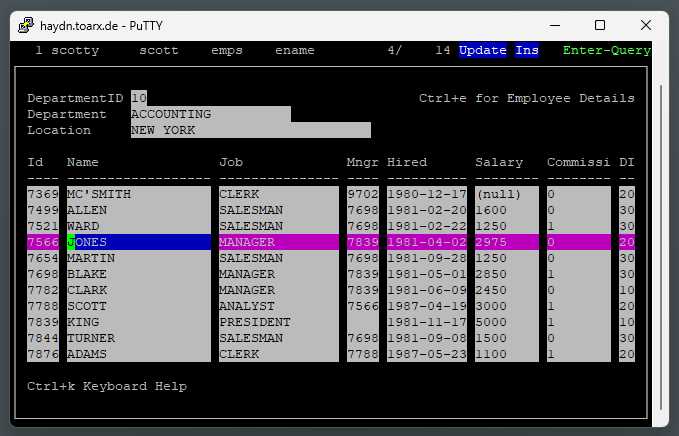The height and width of the screenshot is (436, 679).
Task: Click employee Id cell 7876
Action: [43, 354]
